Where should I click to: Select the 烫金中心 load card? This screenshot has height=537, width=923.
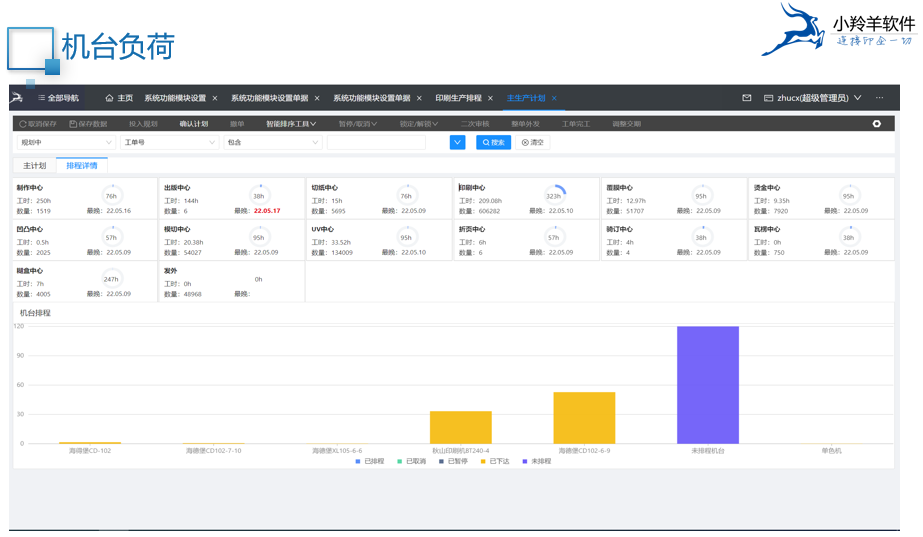821,198
